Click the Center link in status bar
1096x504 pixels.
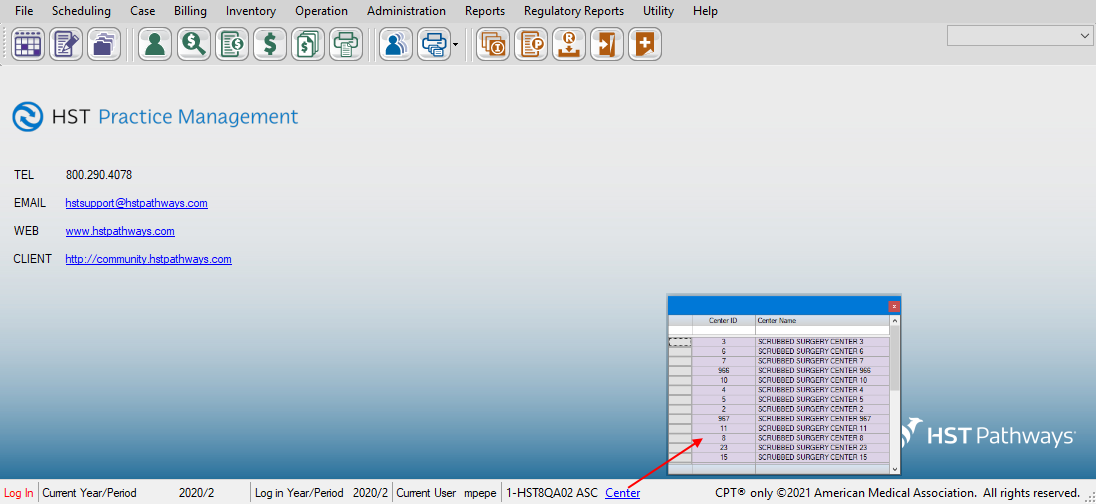pyautogui.click(x=622, y=493)
